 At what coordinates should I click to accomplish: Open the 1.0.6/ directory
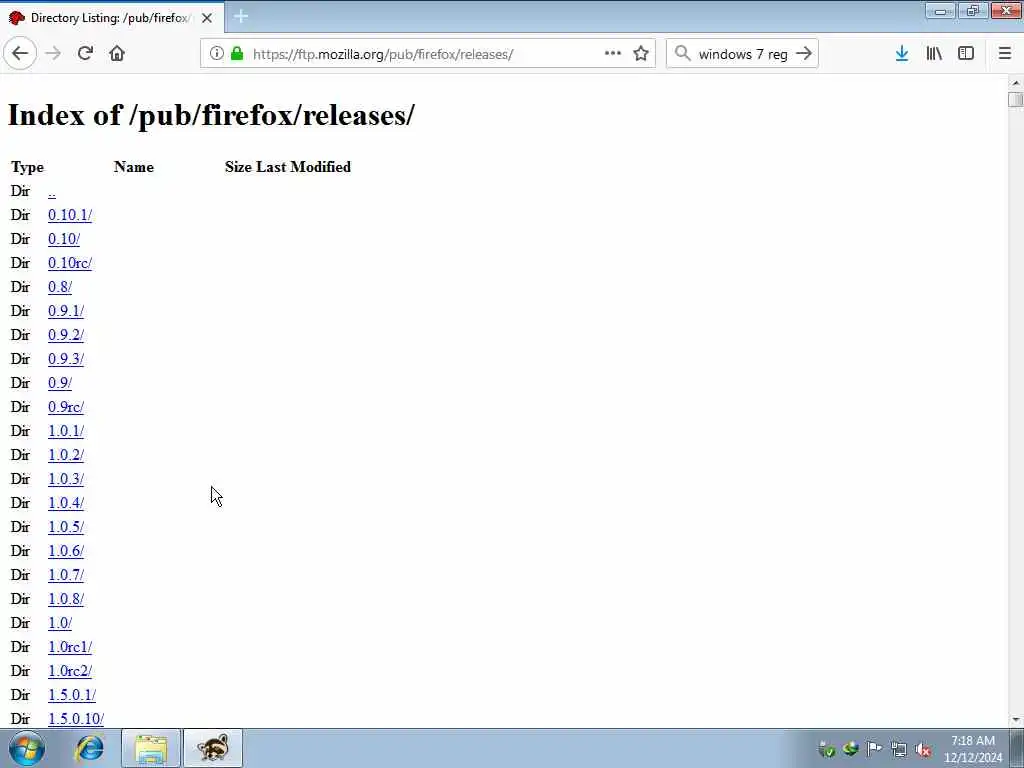[x=66, y=552]
